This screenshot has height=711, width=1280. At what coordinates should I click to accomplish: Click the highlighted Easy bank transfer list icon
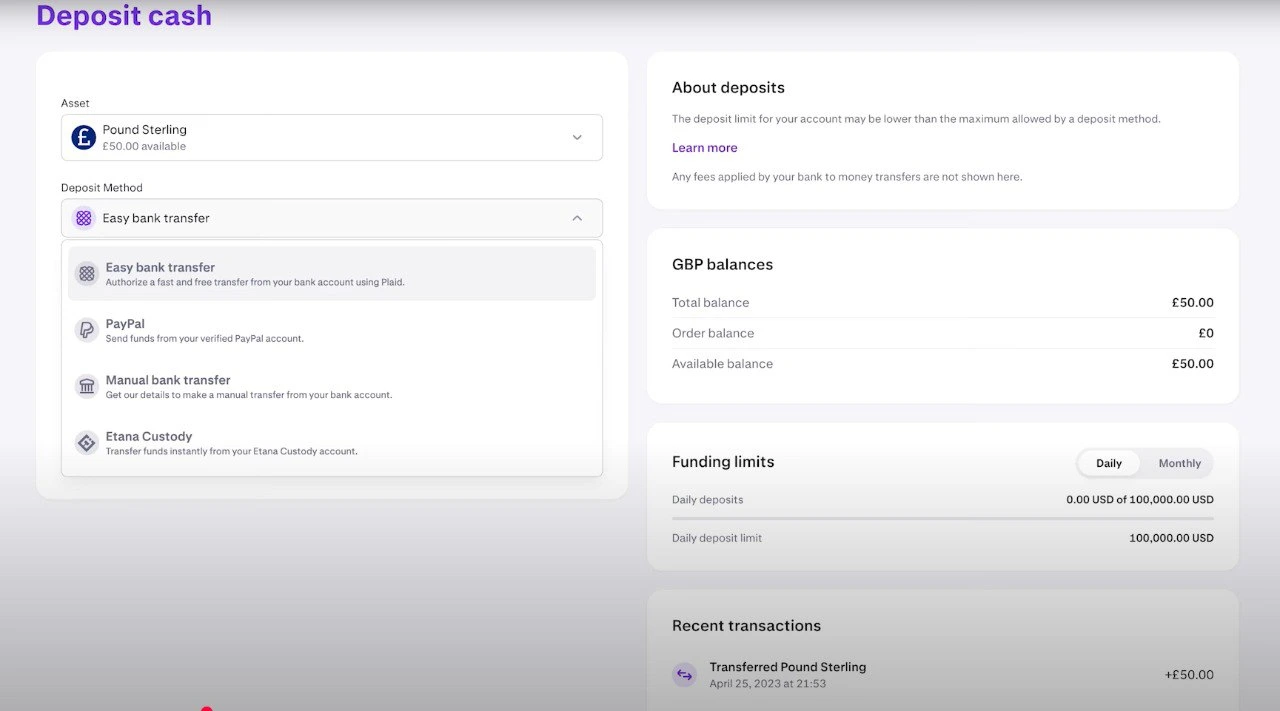pyautogui.click(x=85, y=271)
